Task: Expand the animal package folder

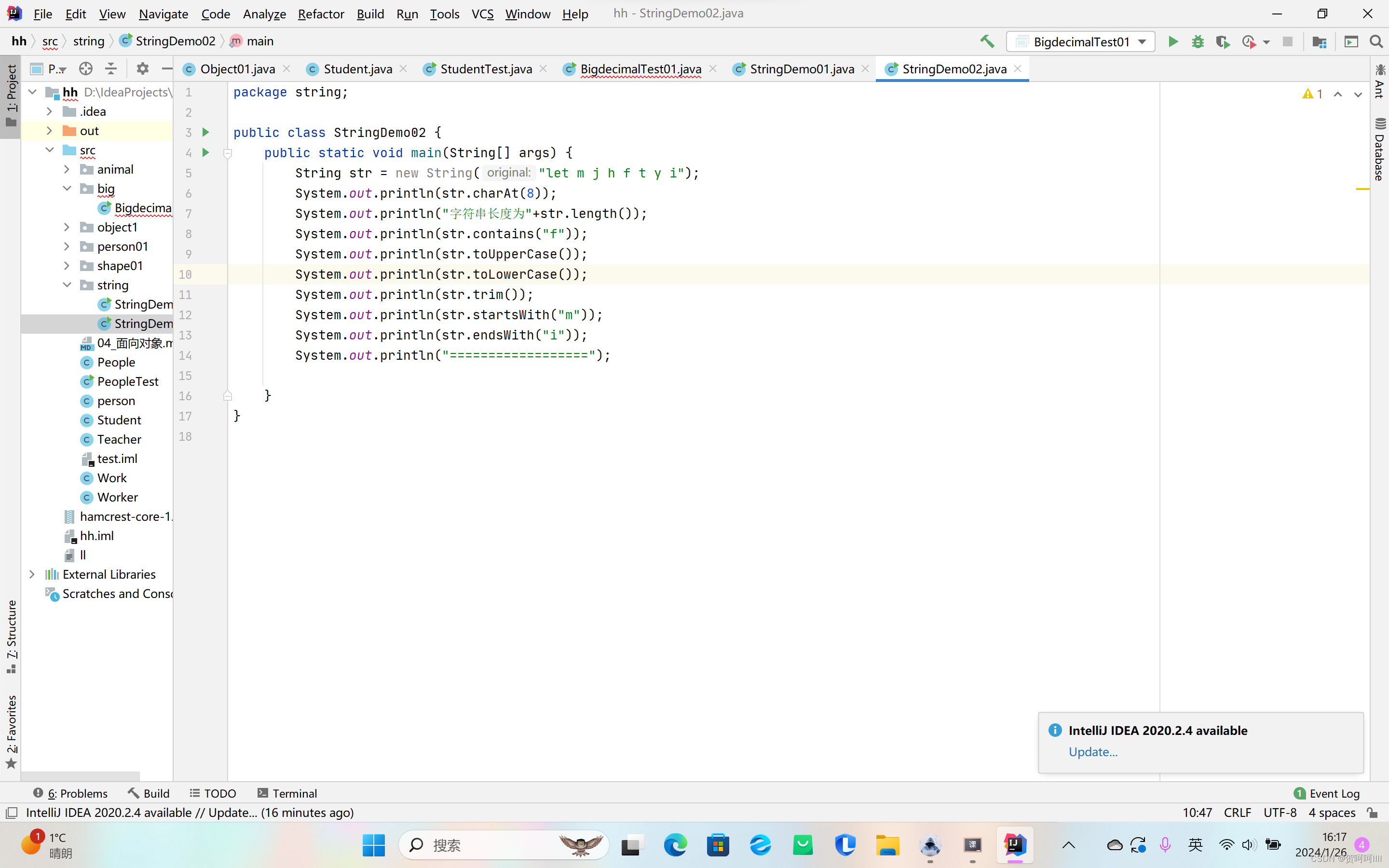Action: pos(67,169)
